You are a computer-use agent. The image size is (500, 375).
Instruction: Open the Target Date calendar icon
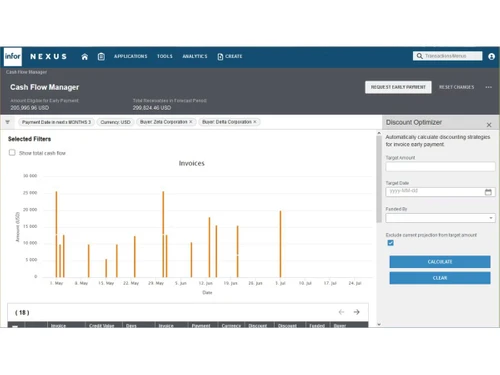pos(488,192)
